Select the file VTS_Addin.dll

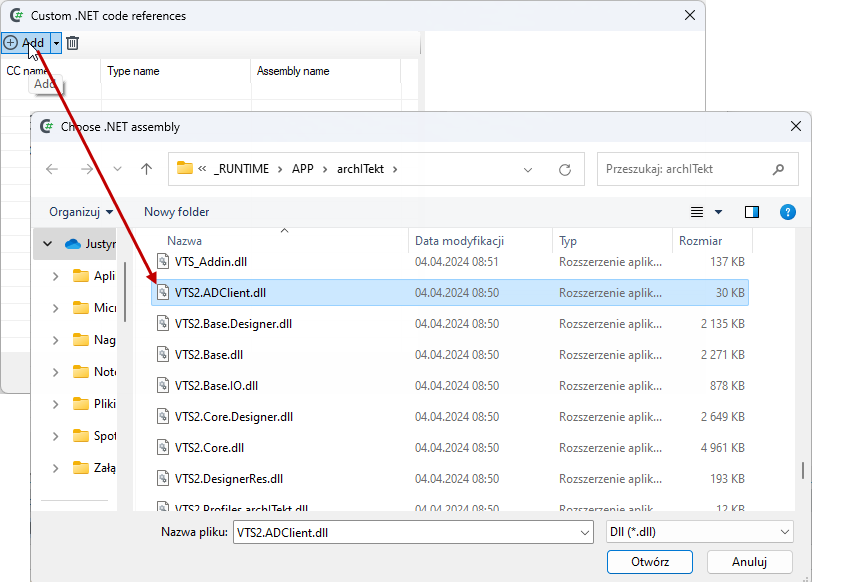450,262
